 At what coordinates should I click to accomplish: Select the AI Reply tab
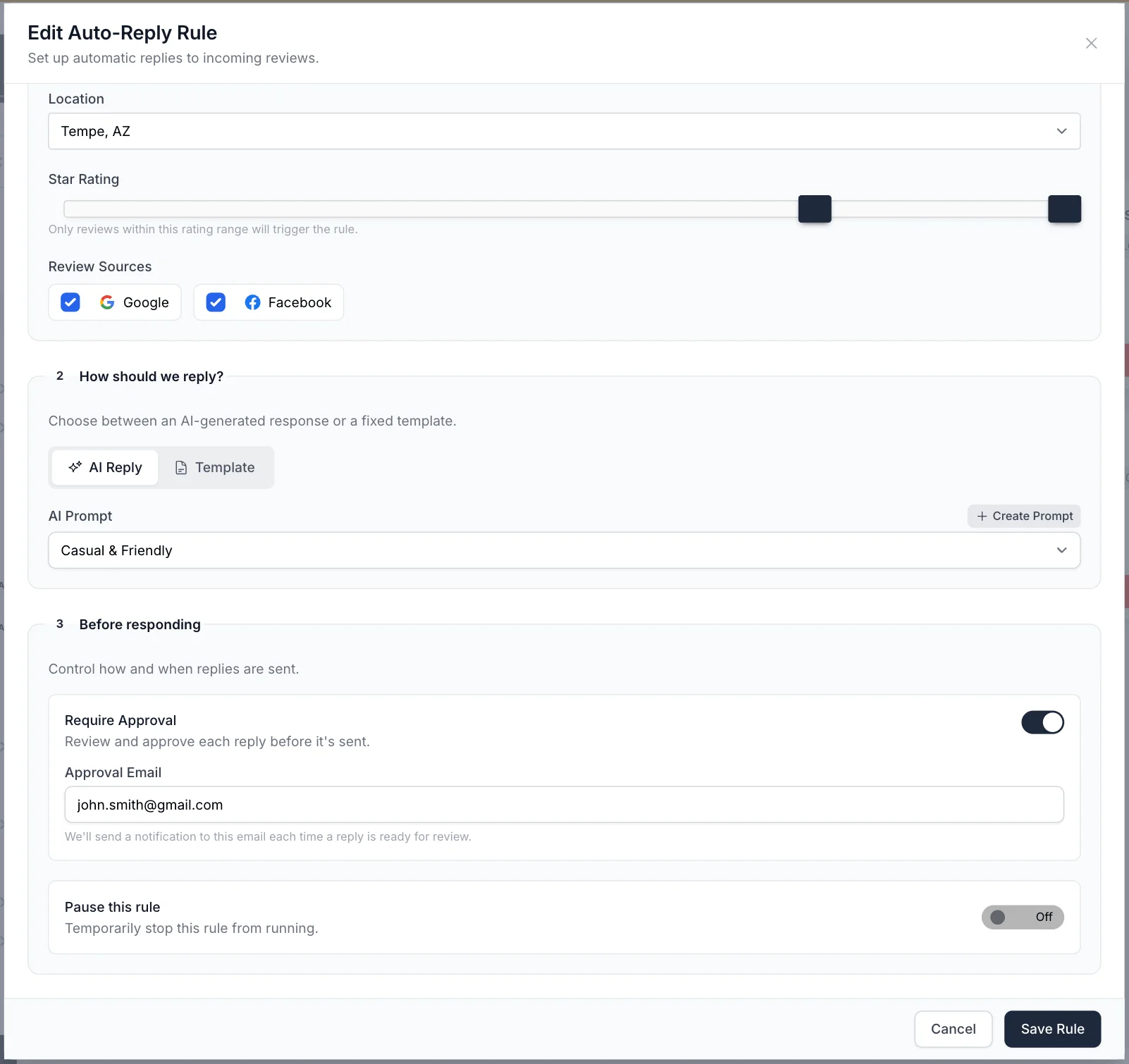click(x=105, y=467)
